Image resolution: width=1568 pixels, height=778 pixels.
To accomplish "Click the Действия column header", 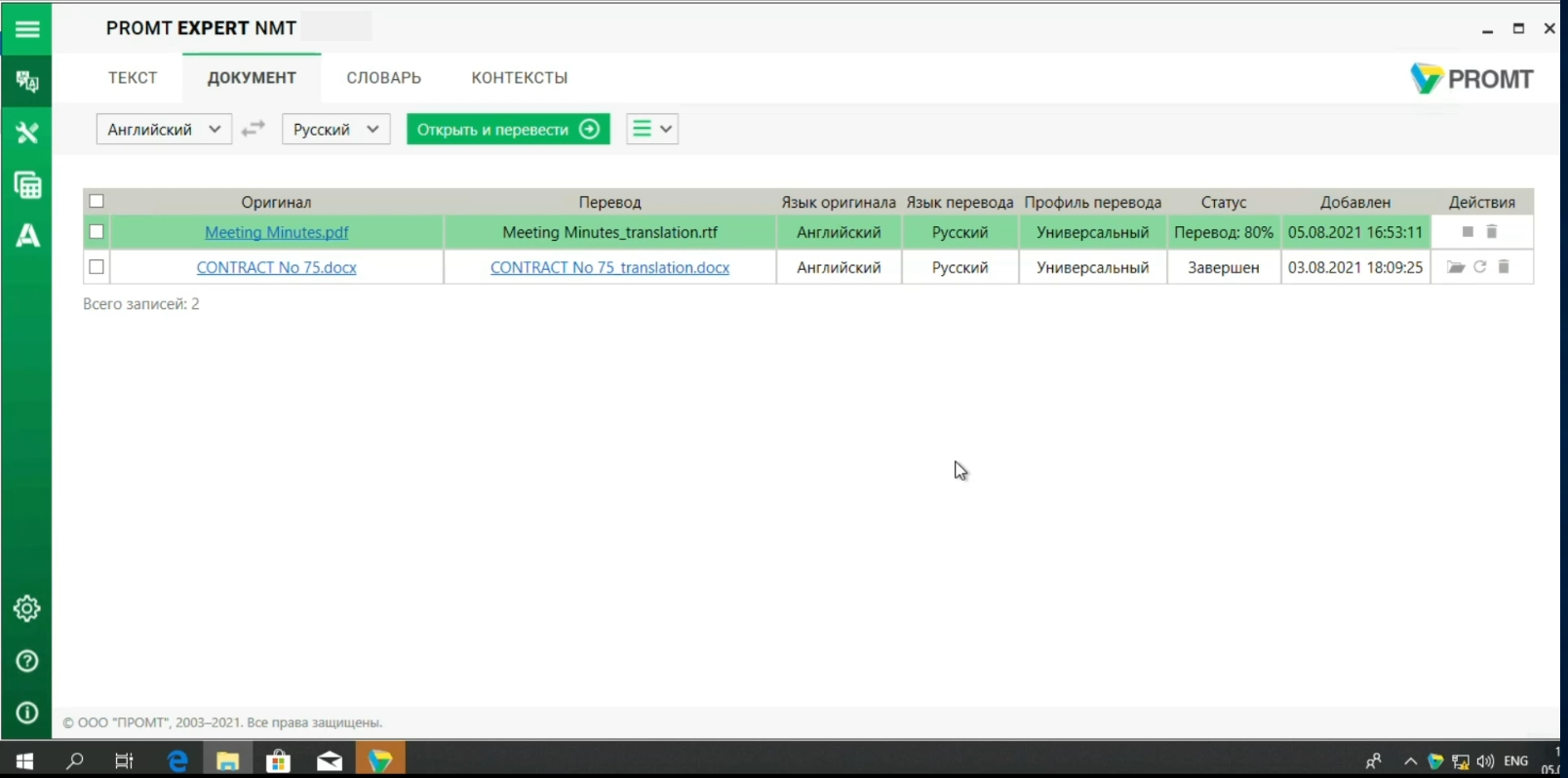I will 1482,202.
